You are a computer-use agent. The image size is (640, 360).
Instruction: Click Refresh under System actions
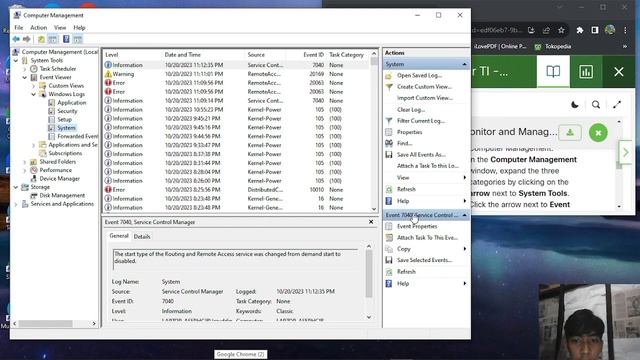406,189
